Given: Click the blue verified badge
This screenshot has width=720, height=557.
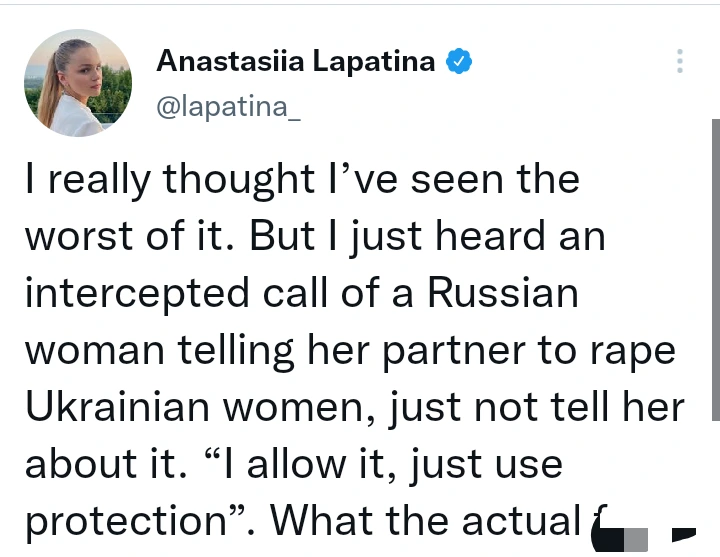Looking at the screenshot, I should pyautogui.click(x=458, y=61).
